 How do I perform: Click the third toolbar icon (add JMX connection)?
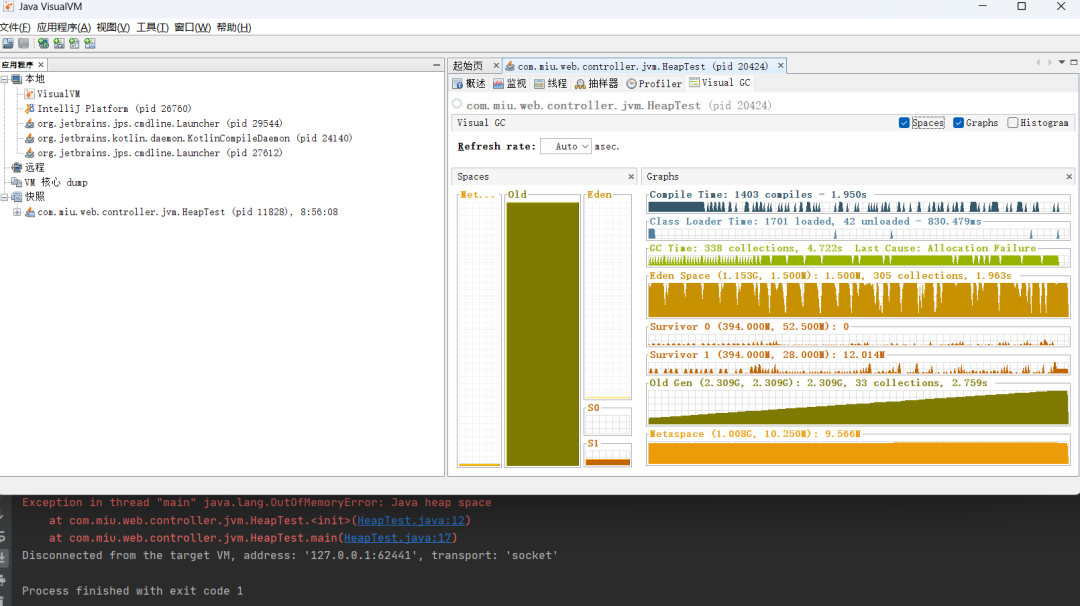point(43,43)
